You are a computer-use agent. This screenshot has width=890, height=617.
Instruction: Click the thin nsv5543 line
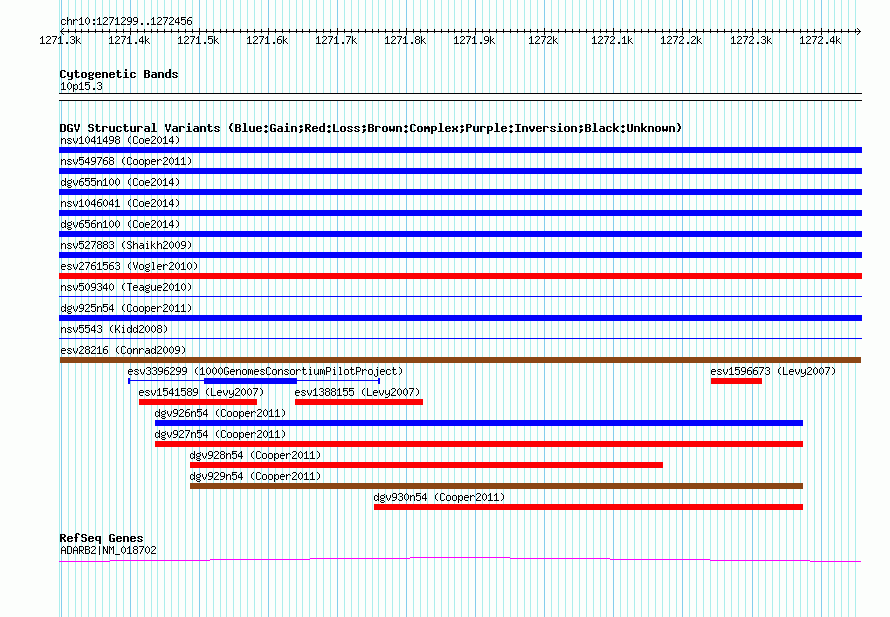460,338
